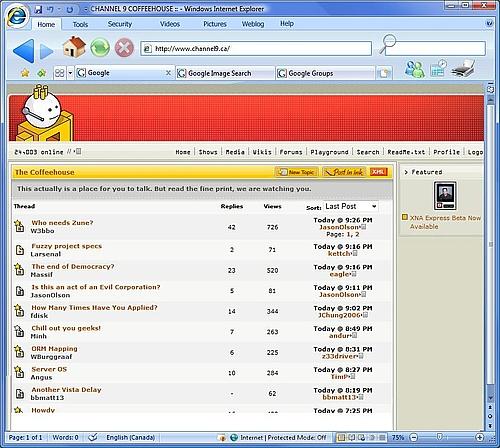The height and width of the screenshot is (448, 500).
Task: Click the zoom out minus button
Action: click(x=413, y=437)
